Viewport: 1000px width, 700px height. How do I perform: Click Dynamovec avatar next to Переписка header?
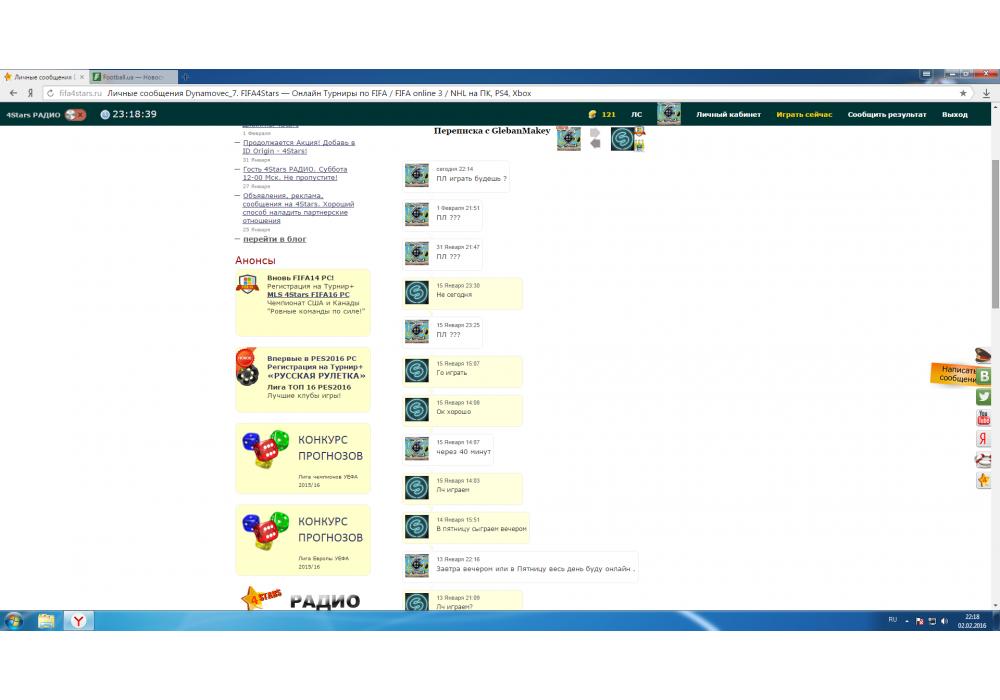click(x=568, y=138)
